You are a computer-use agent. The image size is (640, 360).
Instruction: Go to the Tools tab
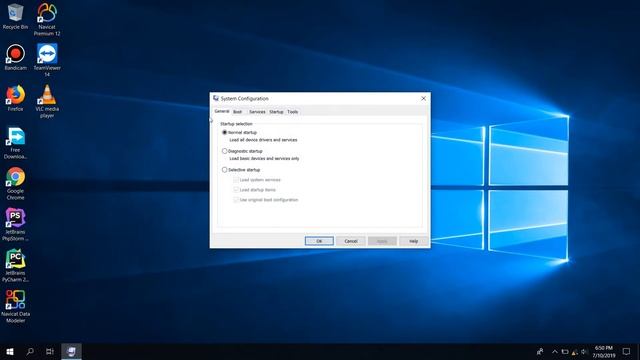point(293,112)
